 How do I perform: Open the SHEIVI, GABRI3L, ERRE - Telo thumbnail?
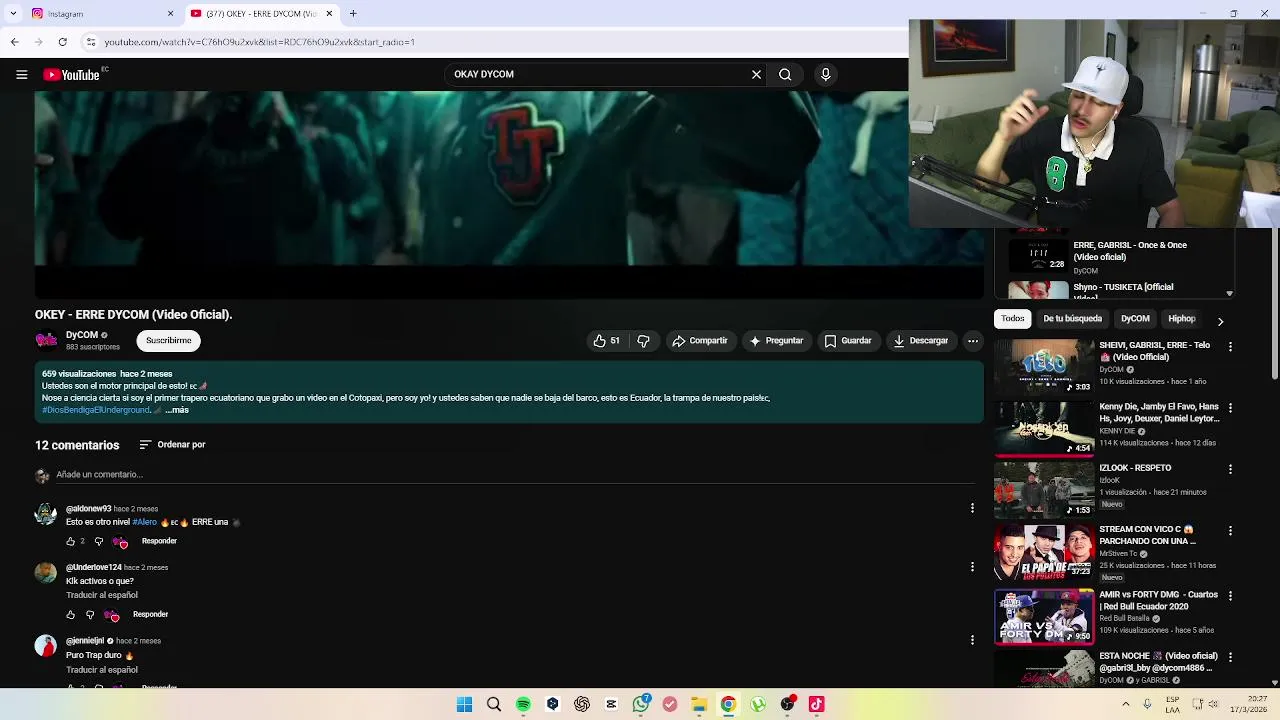click(x=1044, y=367)
